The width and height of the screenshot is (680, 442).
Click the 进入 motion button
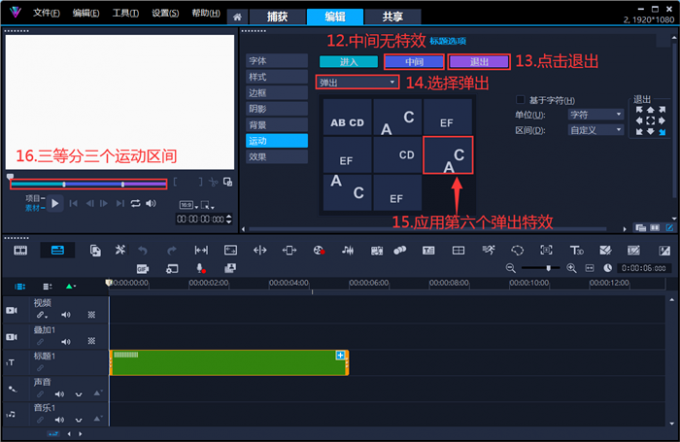pyautogui.click(x=349, y=62)
